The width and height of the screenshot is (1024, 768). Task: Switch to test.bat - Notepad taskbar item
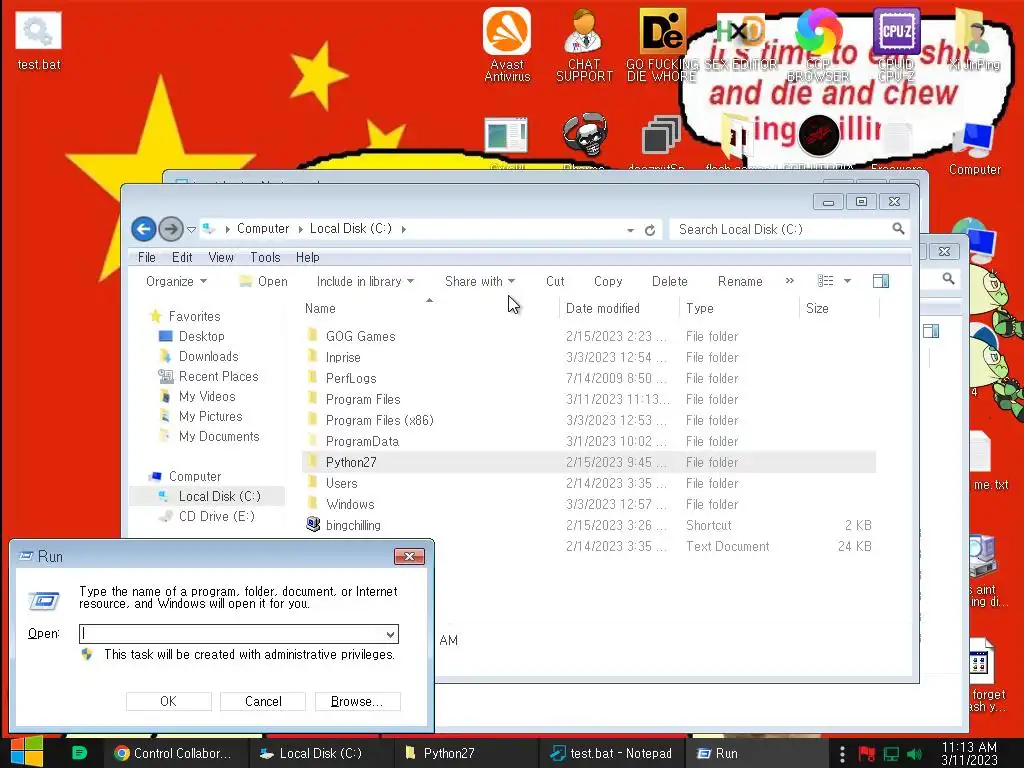pyautogui.click(x=612, y=753)
